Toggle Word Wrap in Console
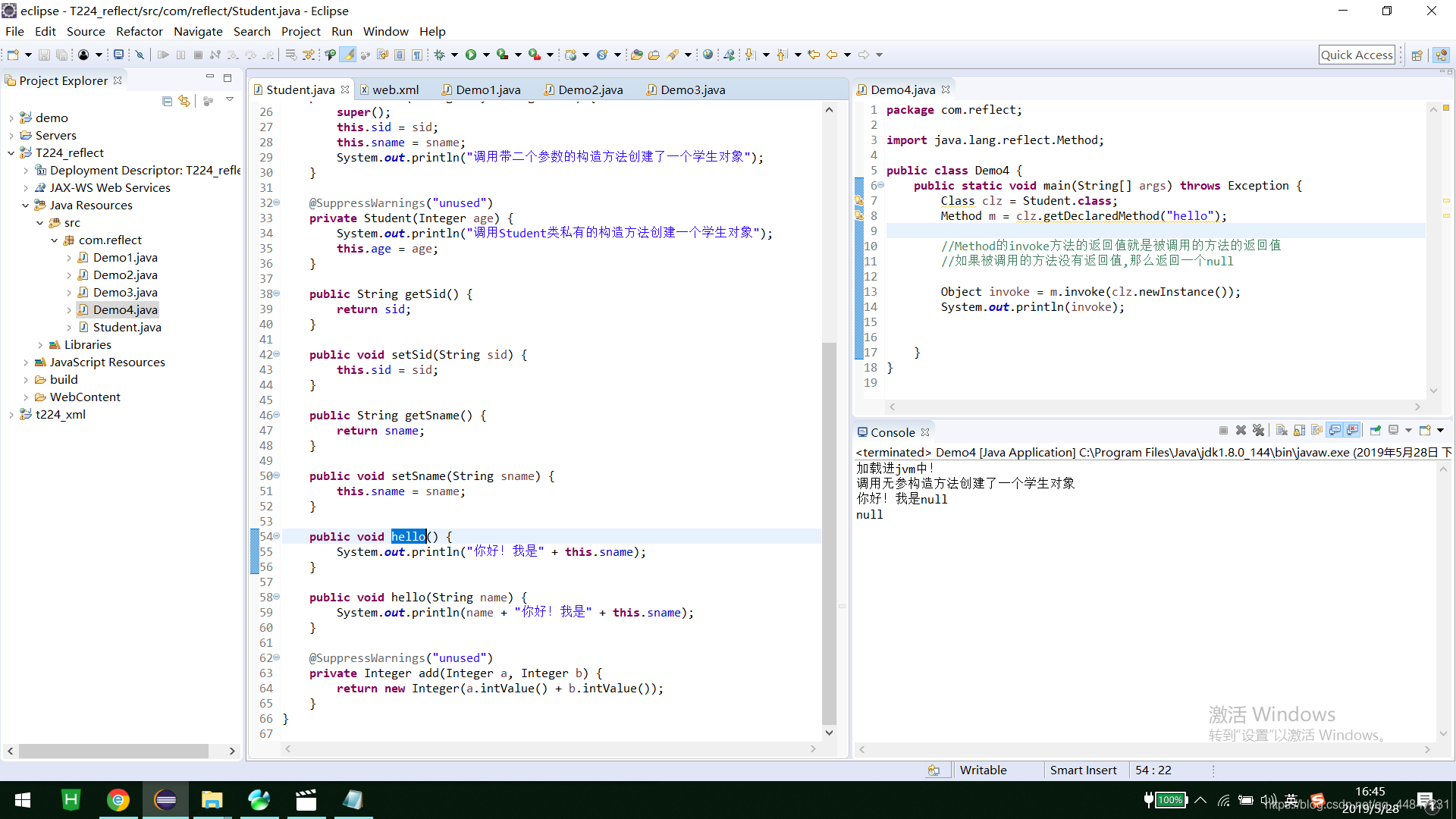Image resolution: width=1456 pixels, height=819 pixels. pyautogui.click(x=1316, y=431)
